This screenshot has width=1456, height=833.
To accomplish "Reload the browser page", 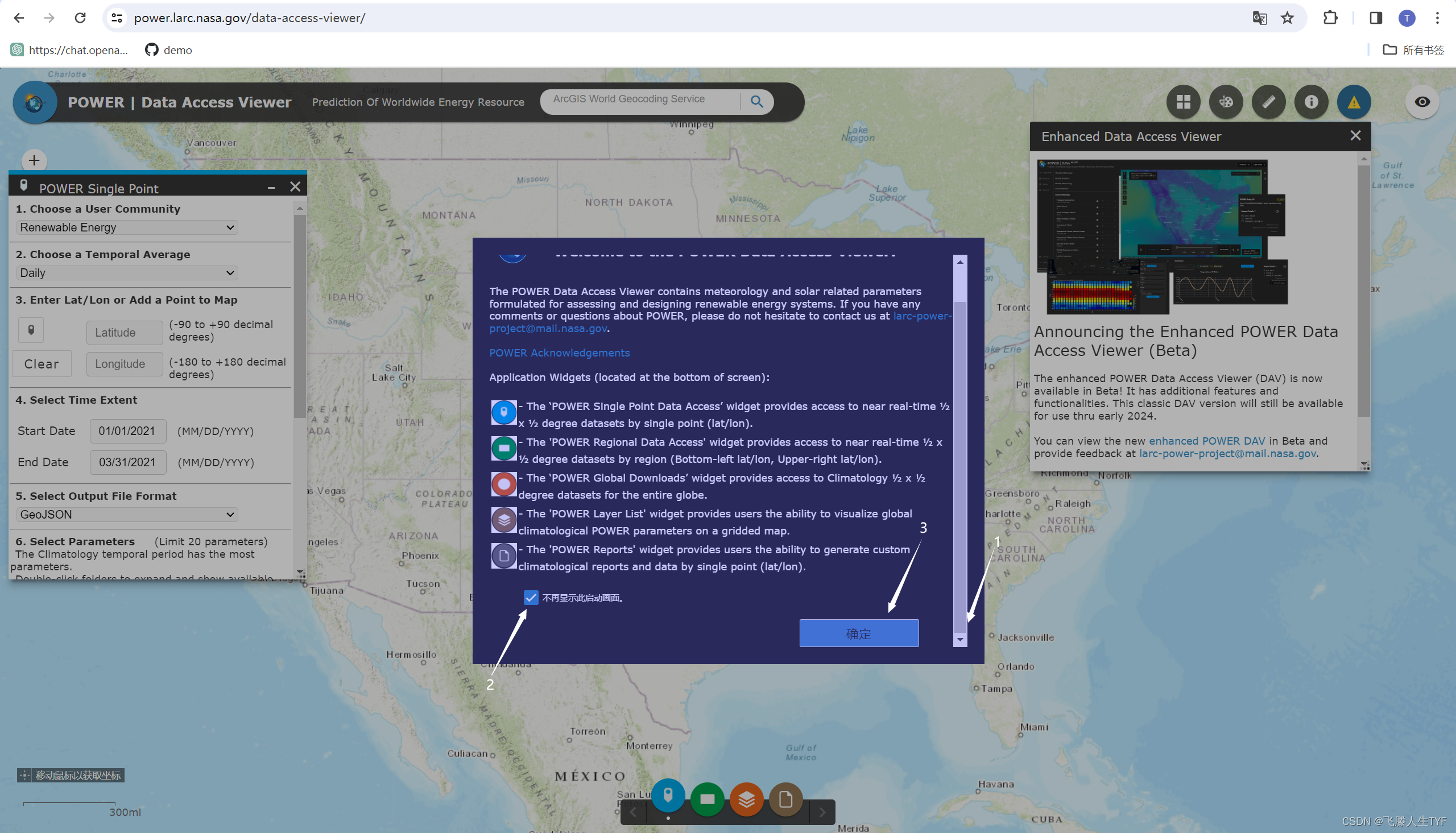I will [x=80, y=18].
